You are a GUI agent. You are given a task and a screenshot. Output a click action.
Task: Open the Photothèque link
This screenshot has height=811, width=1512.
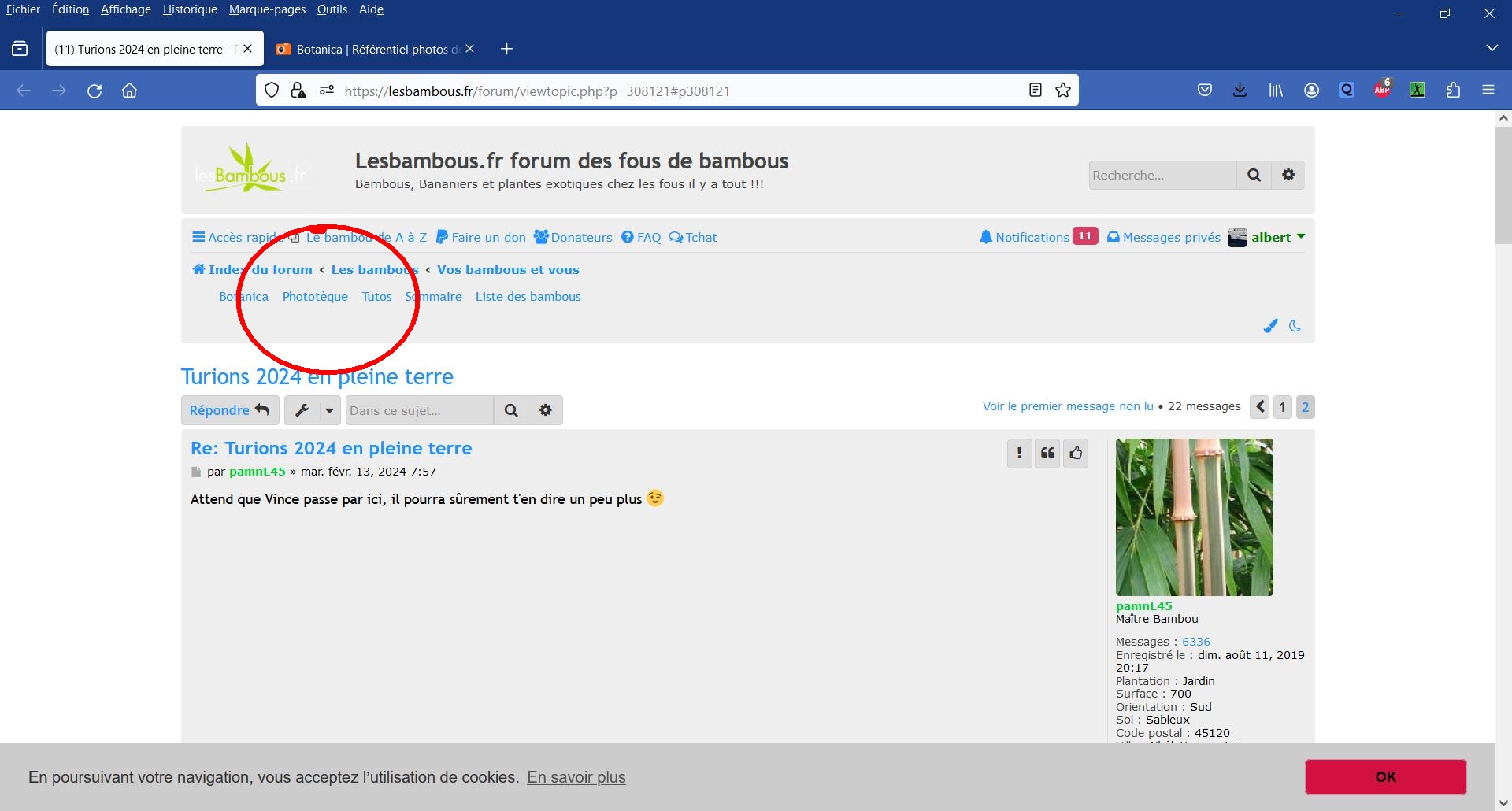315,296
